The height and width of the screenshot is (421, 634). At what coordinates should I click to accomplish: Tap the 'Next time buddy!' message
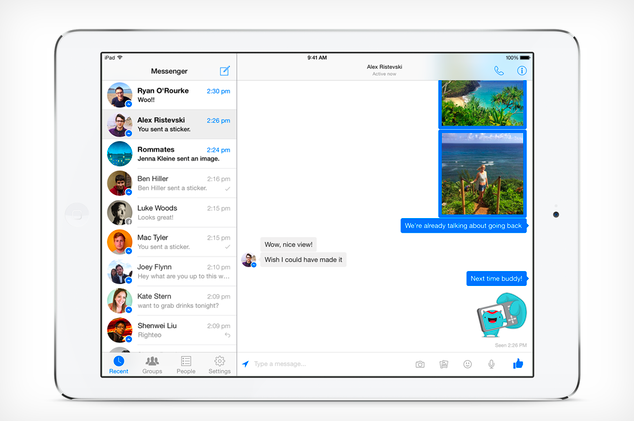pos(497,278)
